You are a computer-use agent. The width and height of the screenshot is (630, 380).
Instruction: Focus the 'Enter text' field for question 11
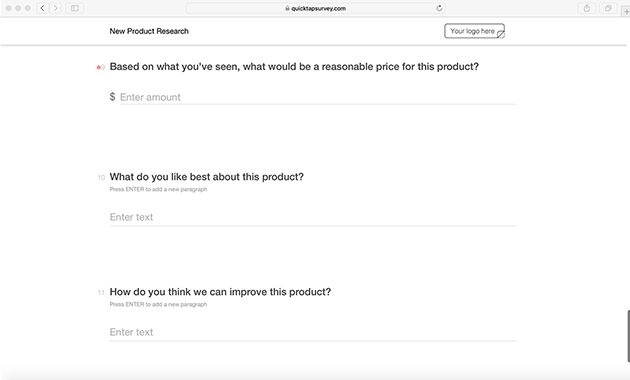(x=313, y=332)
